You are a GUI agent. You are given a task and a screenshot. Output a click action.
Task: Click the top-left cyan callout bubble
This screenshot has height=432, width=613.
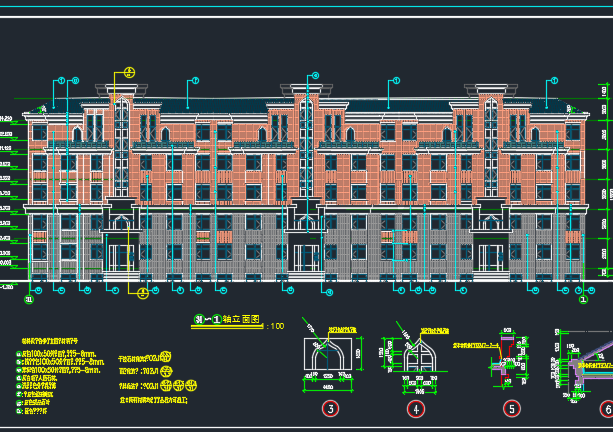[x=61, y=80]
